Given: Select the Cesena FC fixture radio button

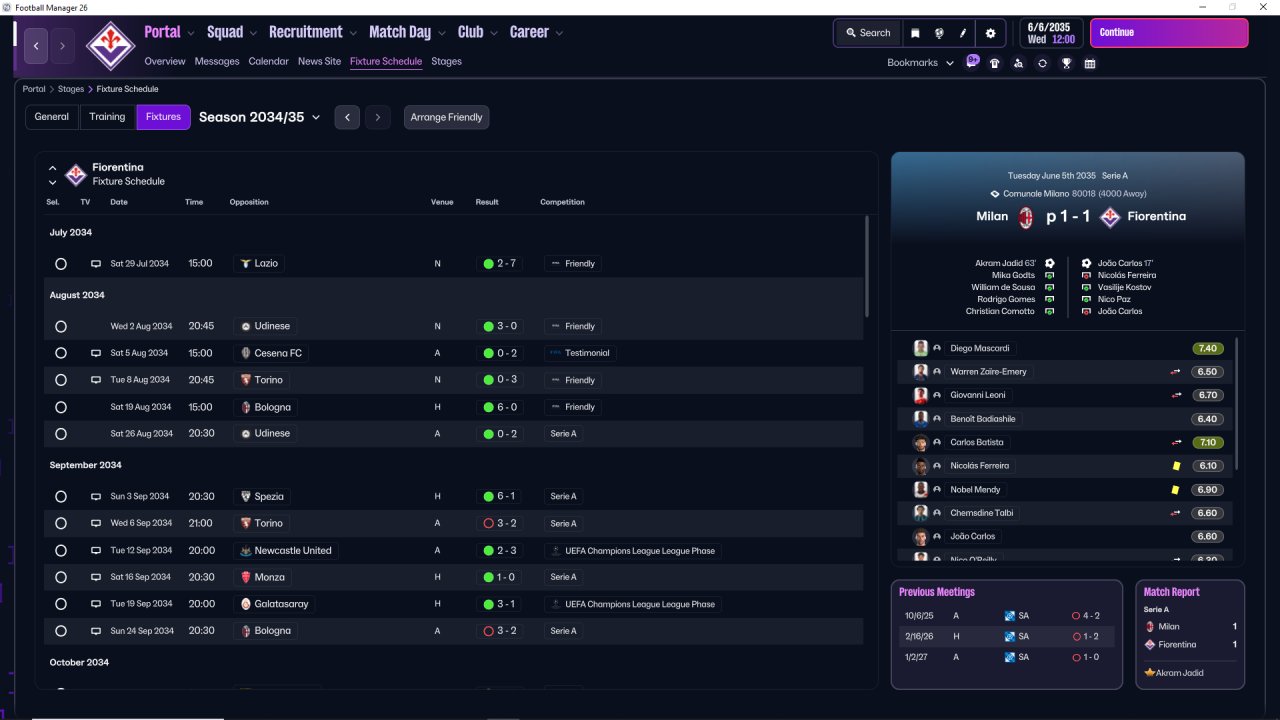Looking at the screenshot, I should tap(61, 353).
